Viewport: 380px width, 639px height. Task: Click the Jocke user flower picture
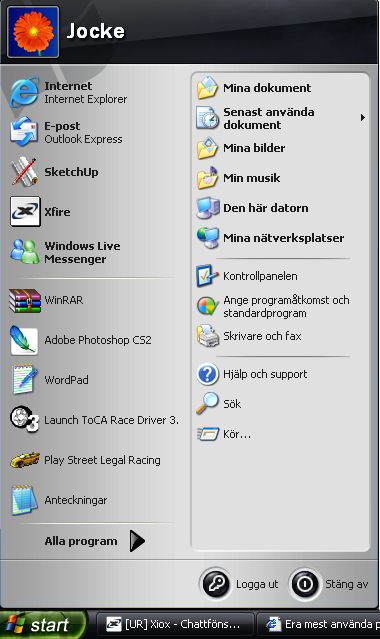(x=33, y=32)
